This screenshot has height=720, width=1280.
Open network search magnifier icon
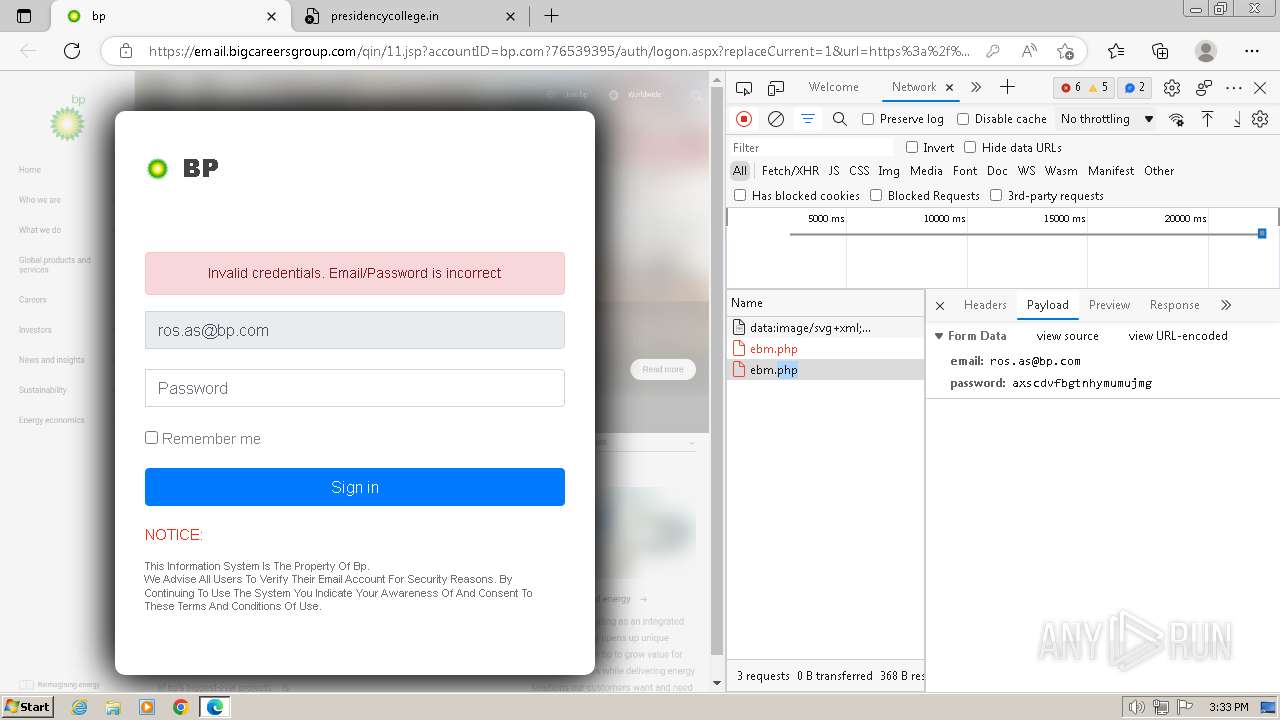pos(840,119)
